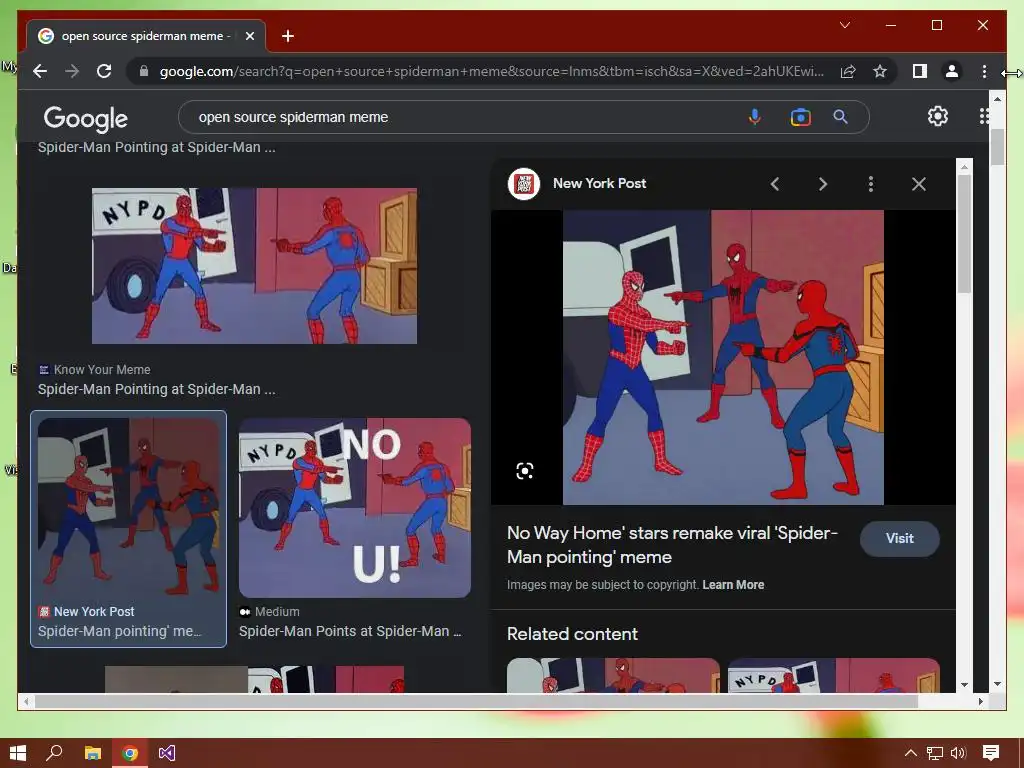Image resolution: width=1024 pixels, height=768 pixels.
Task: Click the preview panel scroll down arrow
Action: [x=965, y=684]
